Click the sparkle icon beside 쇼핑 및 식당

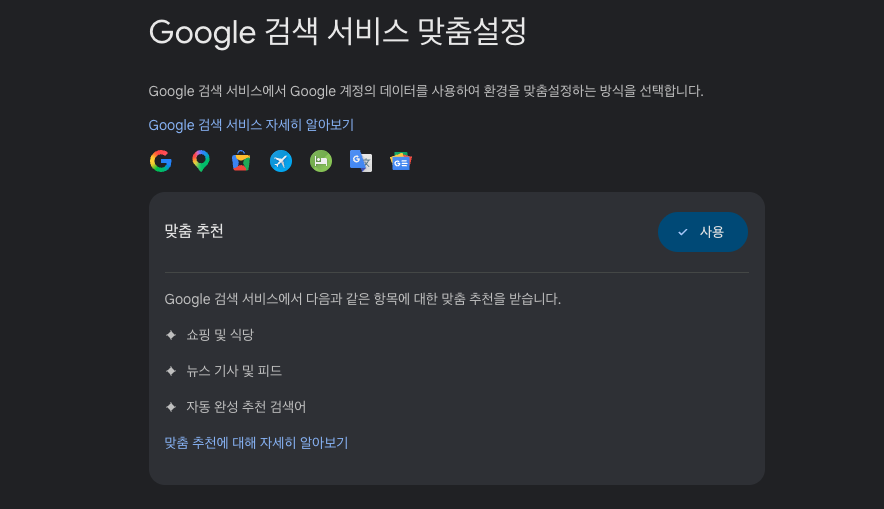point(171,335)
